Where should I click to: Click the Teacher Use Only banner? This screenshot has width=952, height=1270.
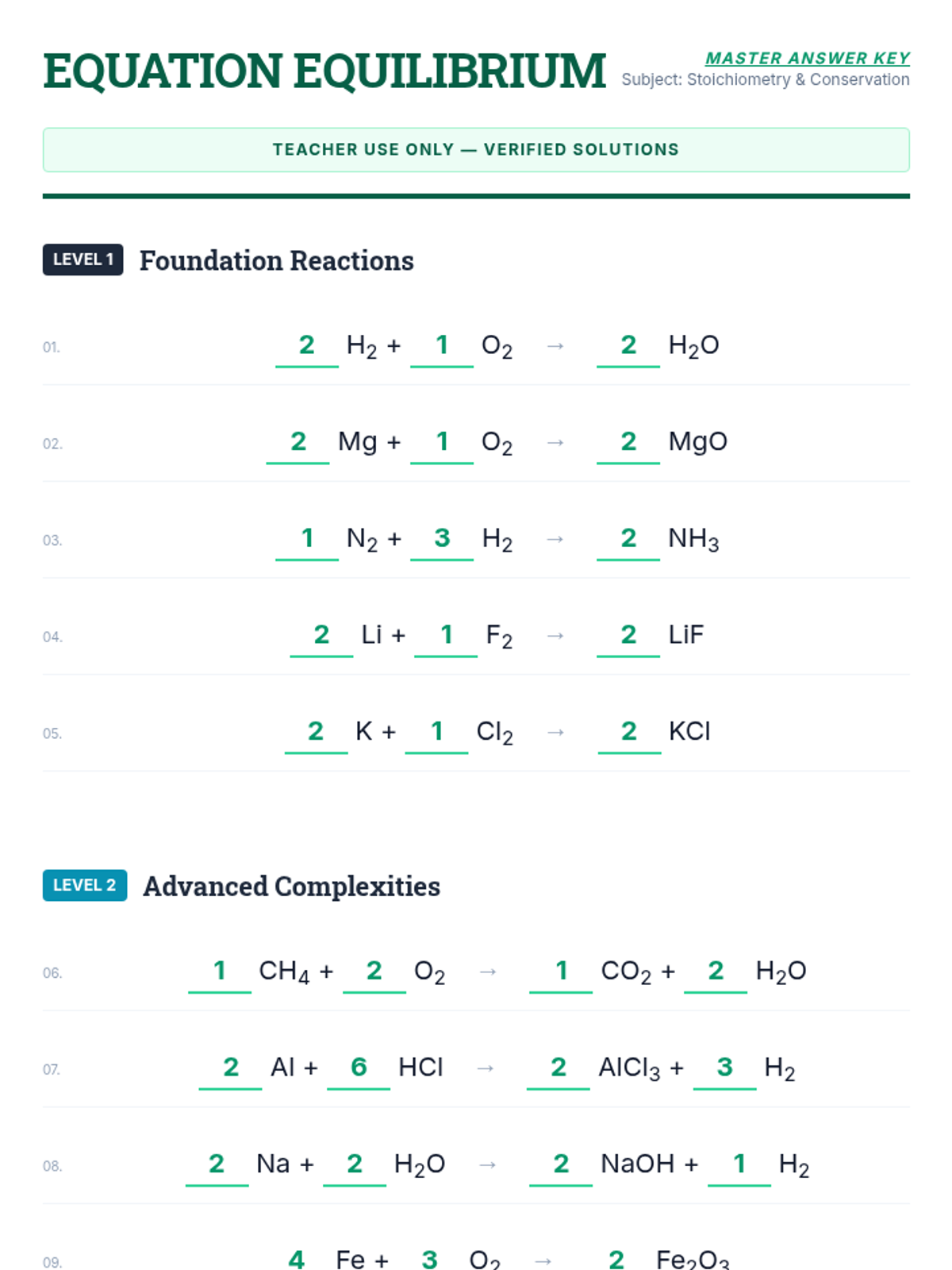tap(476, 149)
